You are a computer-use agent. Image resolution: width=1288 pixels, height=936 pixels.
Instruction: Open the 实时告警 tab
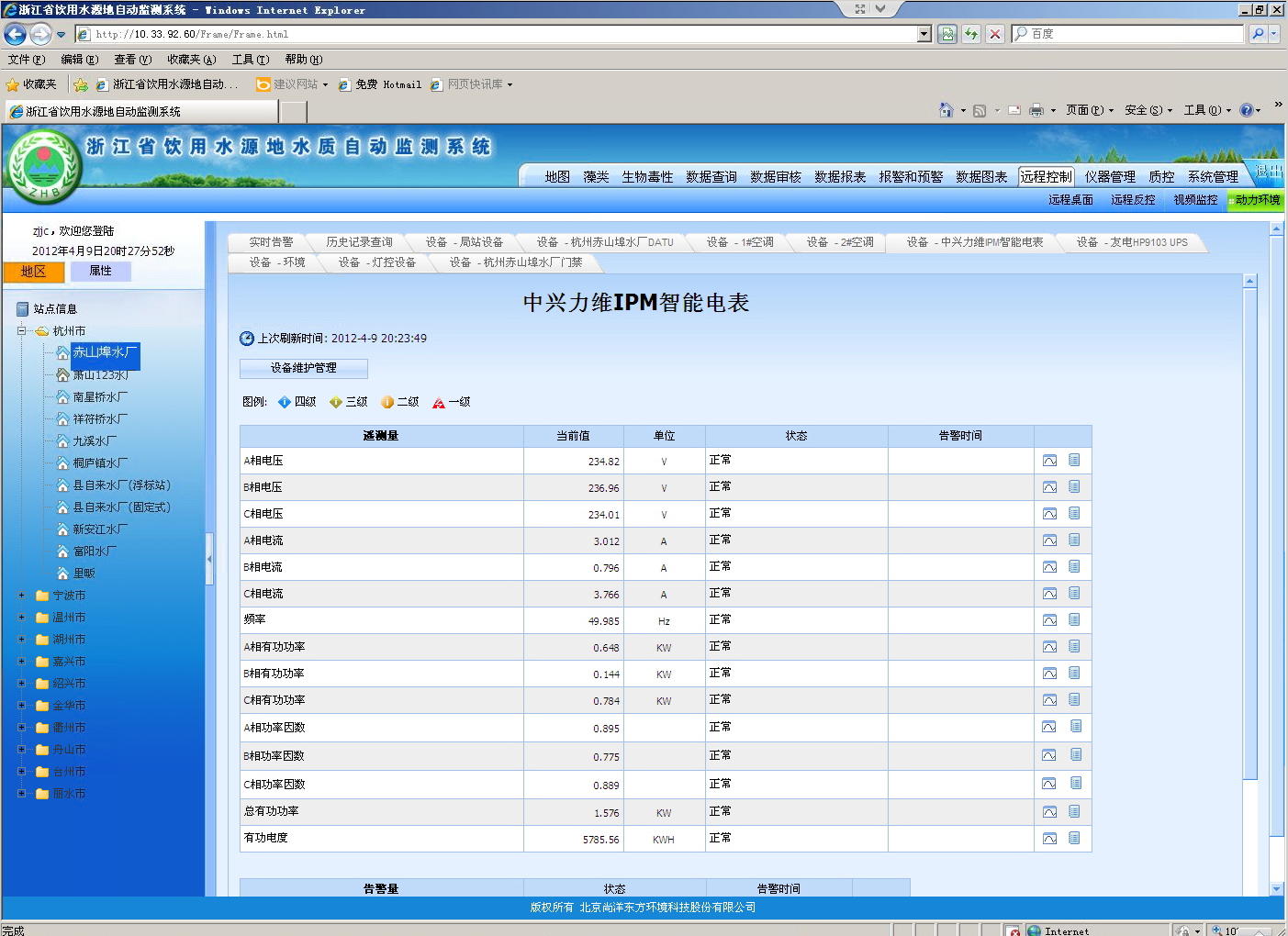[x=272, y=242]
